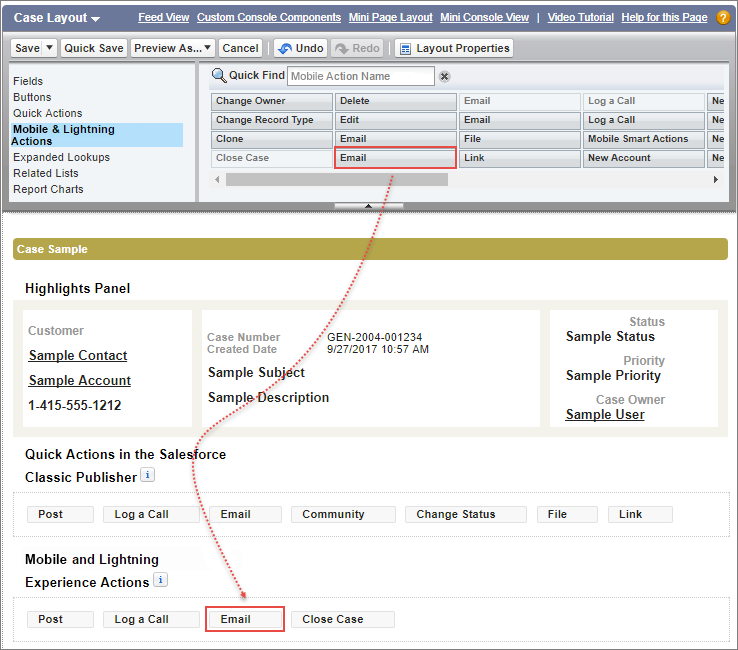Collapse the palette with the up arrow handle
Viewport: 738px width, 650px height.
(x=369, y=206)
